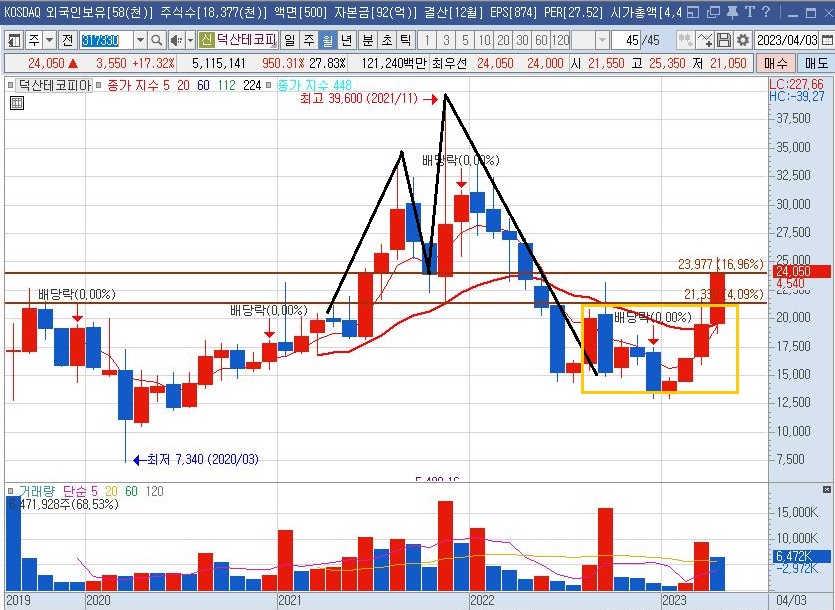835x610 pixels.
Task: Click the LC:227,66 label
Action: (x=797, y=84)
